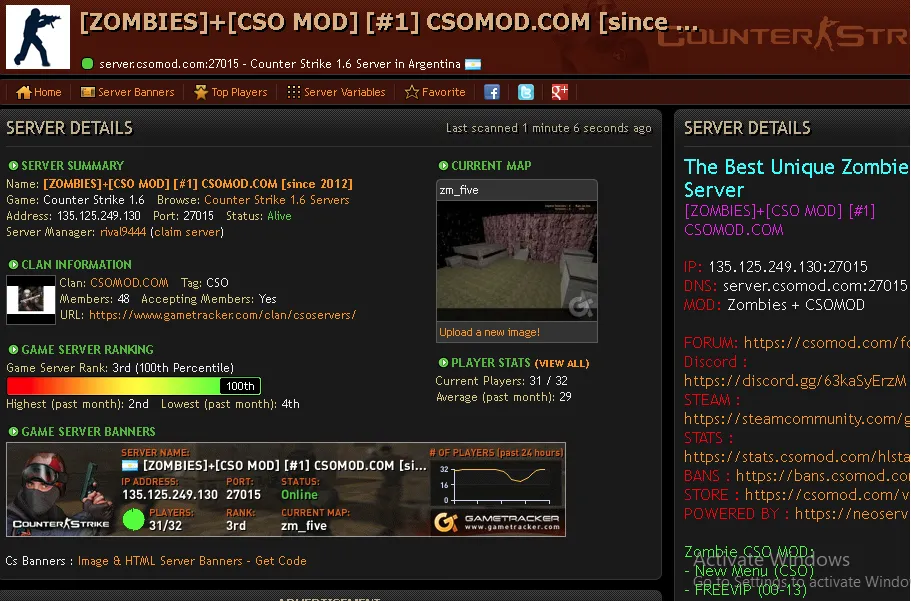Open the steamcommunity.com link in sidebar
Screen dimensions: 911x601
(797, 418)
